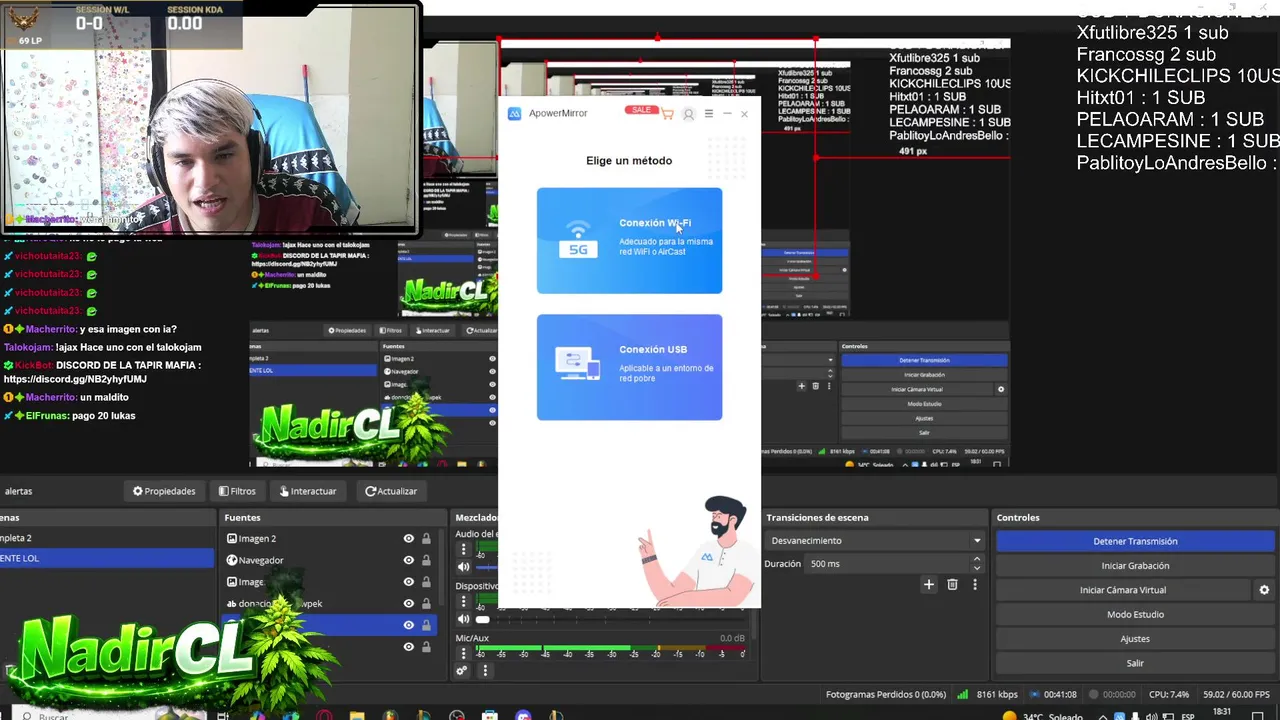
Task: Add a new scene transition (plus)
Action: 929,585
